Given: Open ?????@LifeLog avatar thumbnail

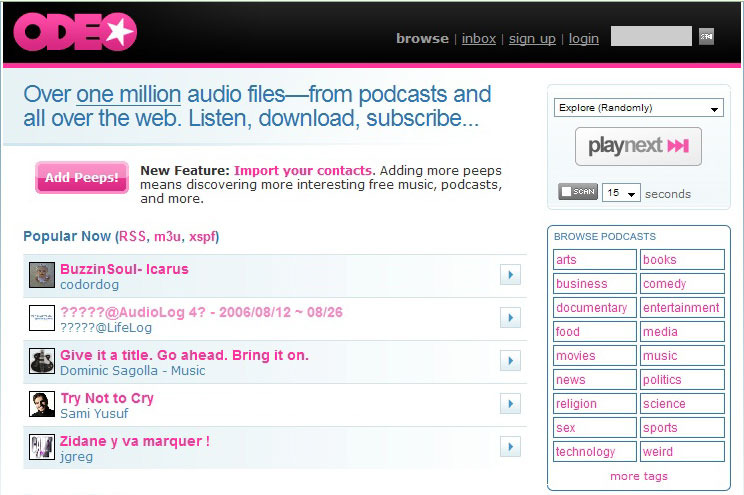Looking at the screenshot, I should coord(42,318).
